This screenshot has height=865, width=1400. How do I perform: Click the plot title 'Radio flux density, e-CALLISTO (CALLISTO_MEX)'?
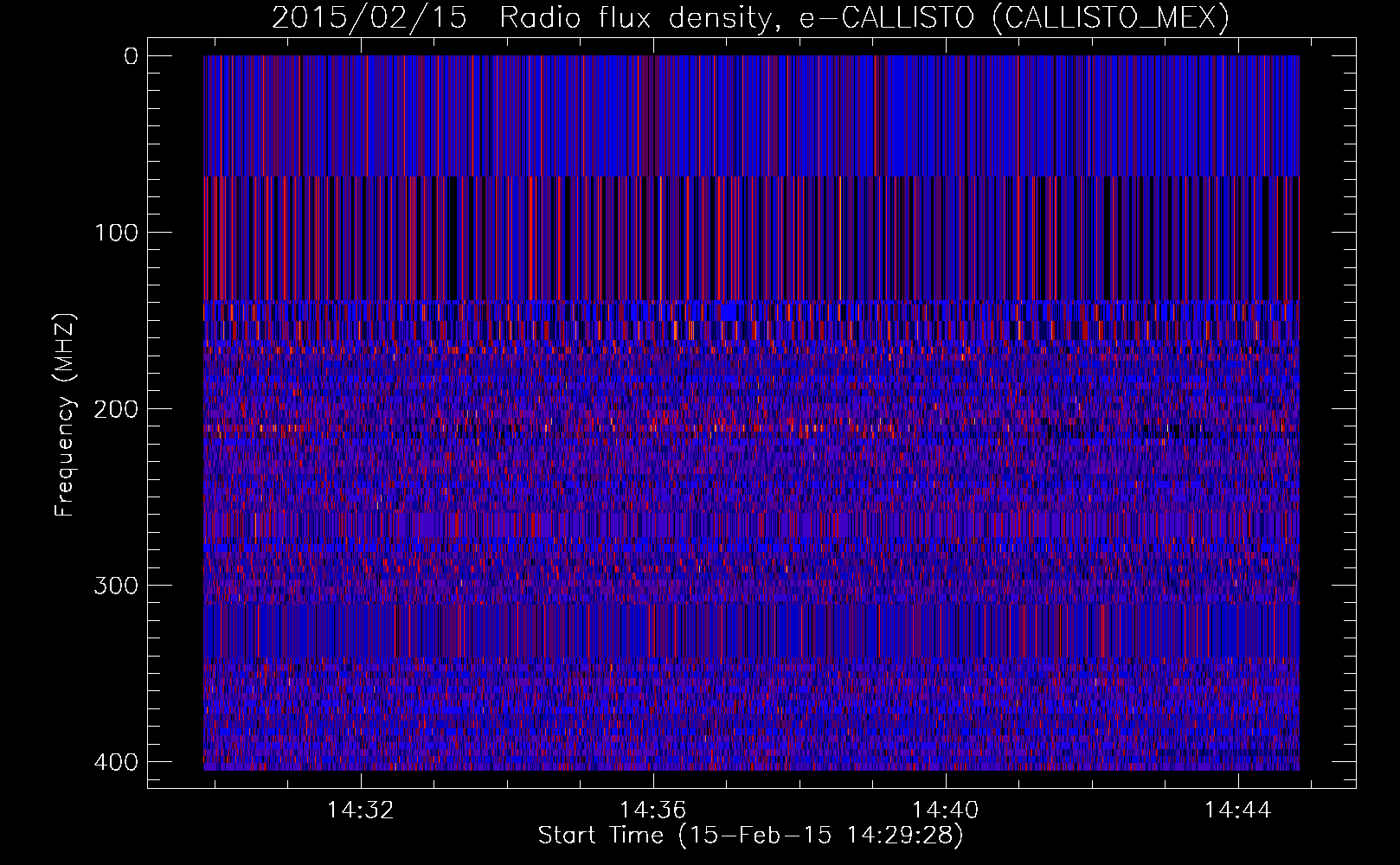coord(864,17)
